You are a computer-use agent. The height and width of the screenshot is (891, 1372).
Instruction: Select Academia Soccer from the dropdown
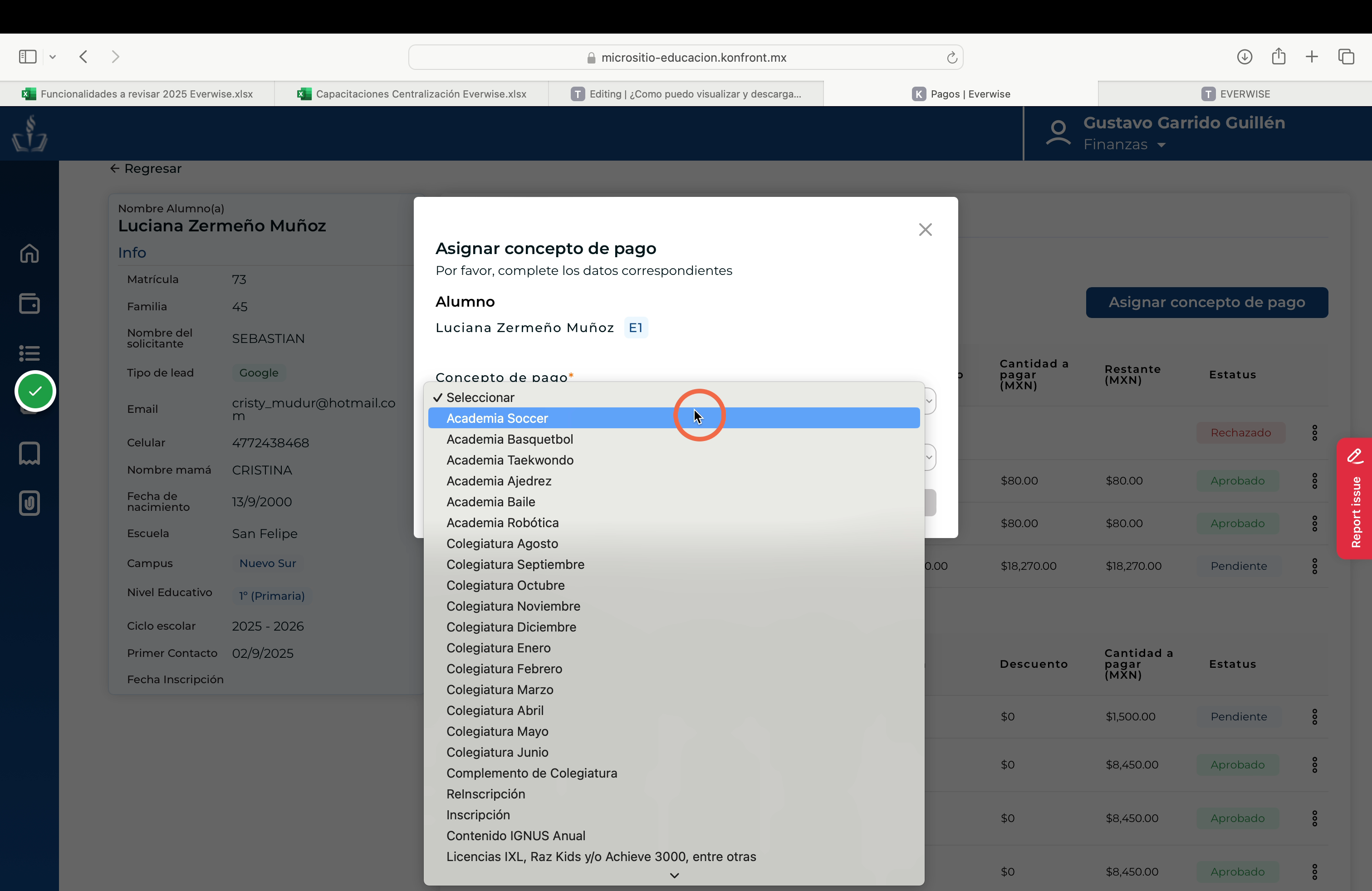click(674, 418)
